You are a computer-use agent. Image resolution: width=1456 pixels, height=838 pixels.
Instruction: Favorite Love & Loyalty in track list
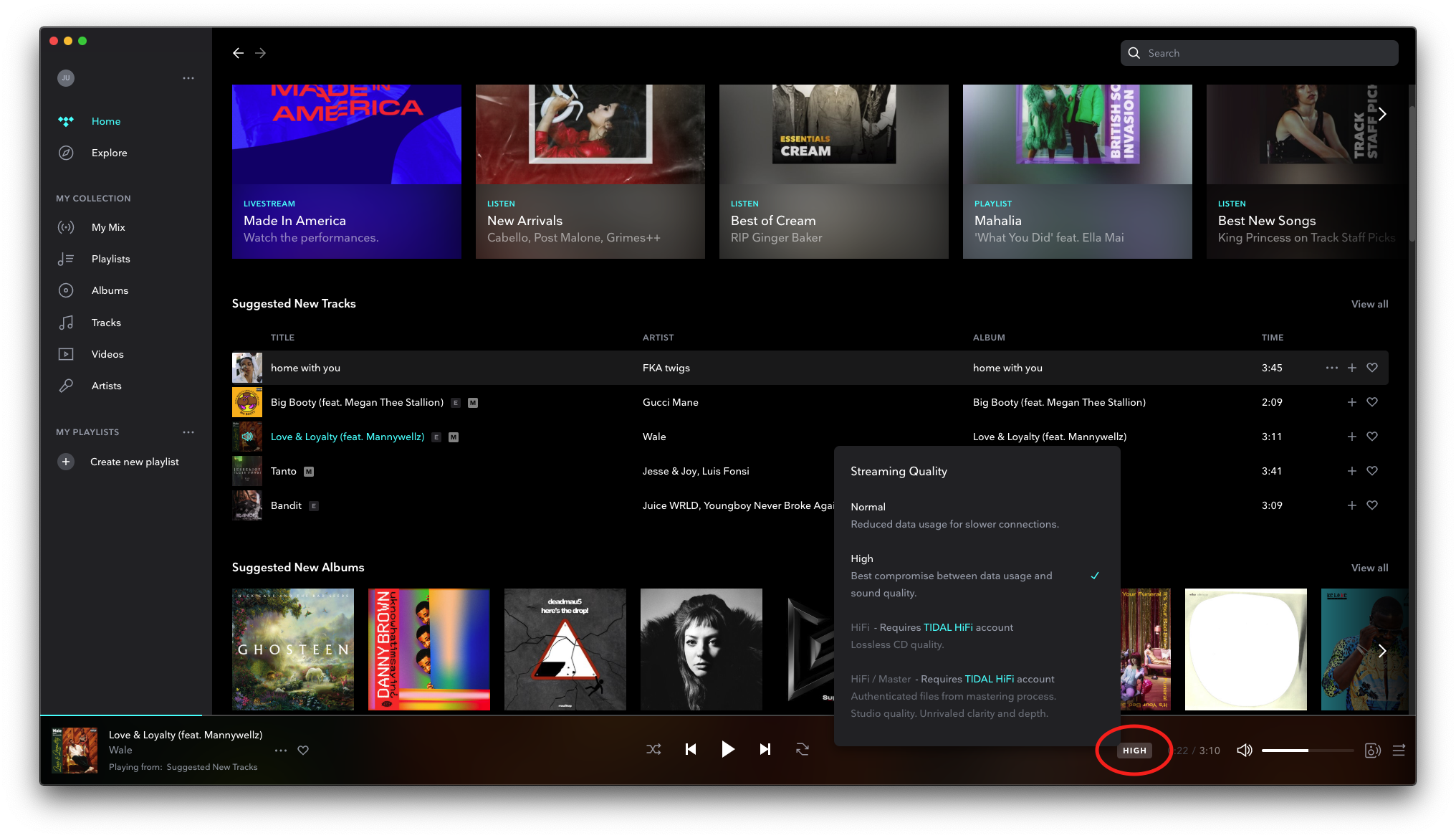tap(1372, 437)
